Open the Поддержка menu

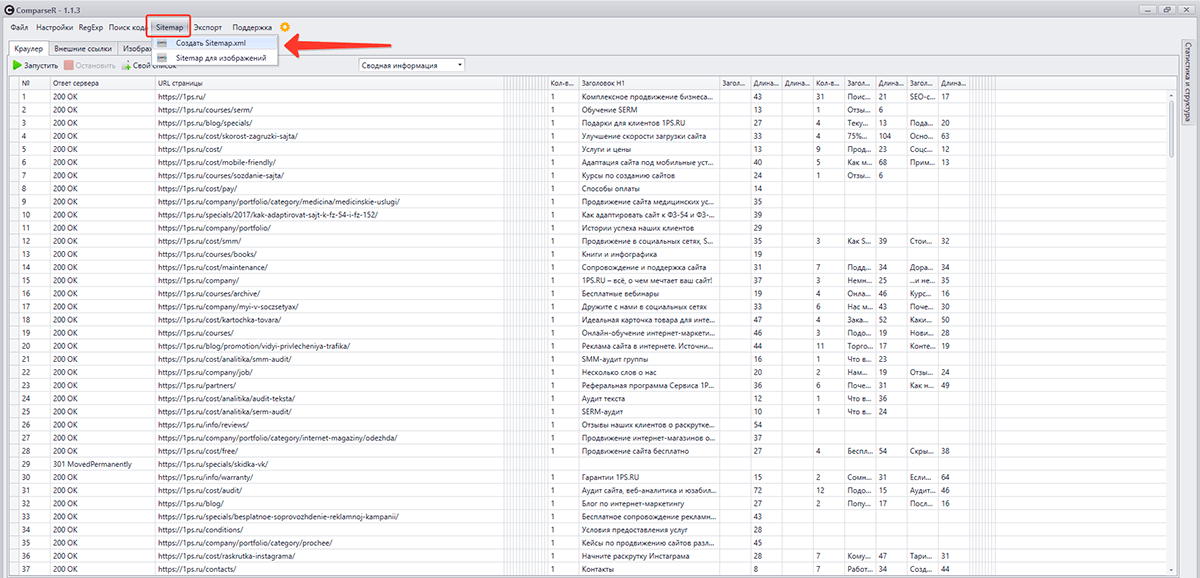click(x=251, y=27)
